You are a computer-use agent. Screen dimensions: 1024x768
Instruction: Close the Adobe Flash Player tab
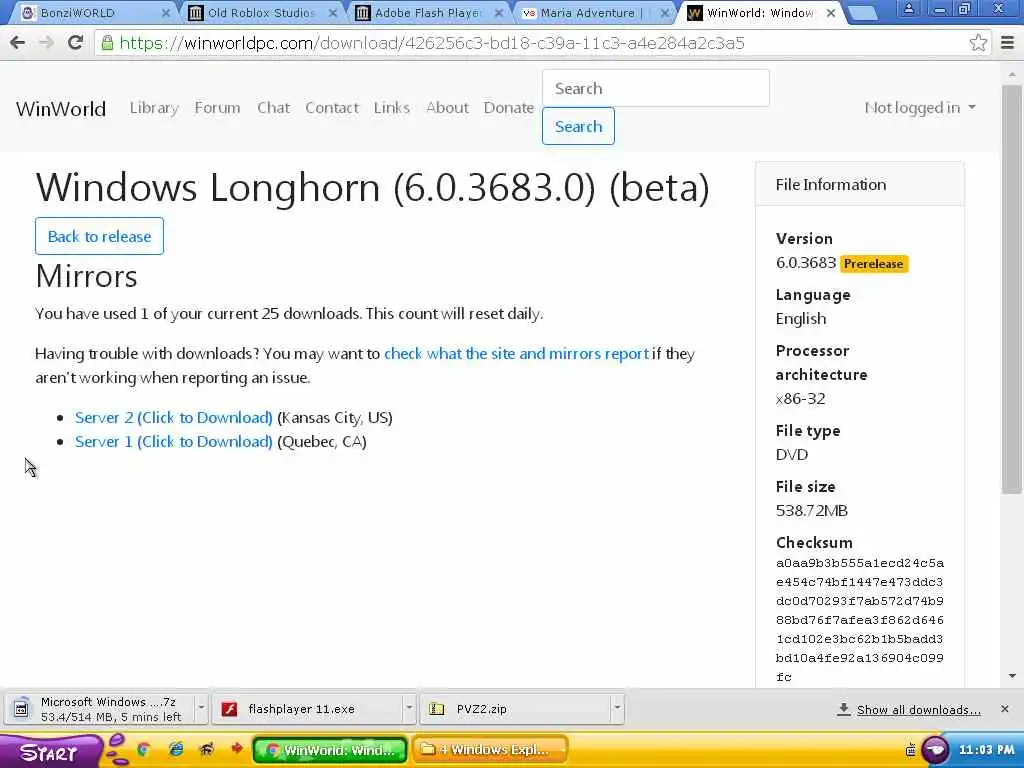(499, 12)
